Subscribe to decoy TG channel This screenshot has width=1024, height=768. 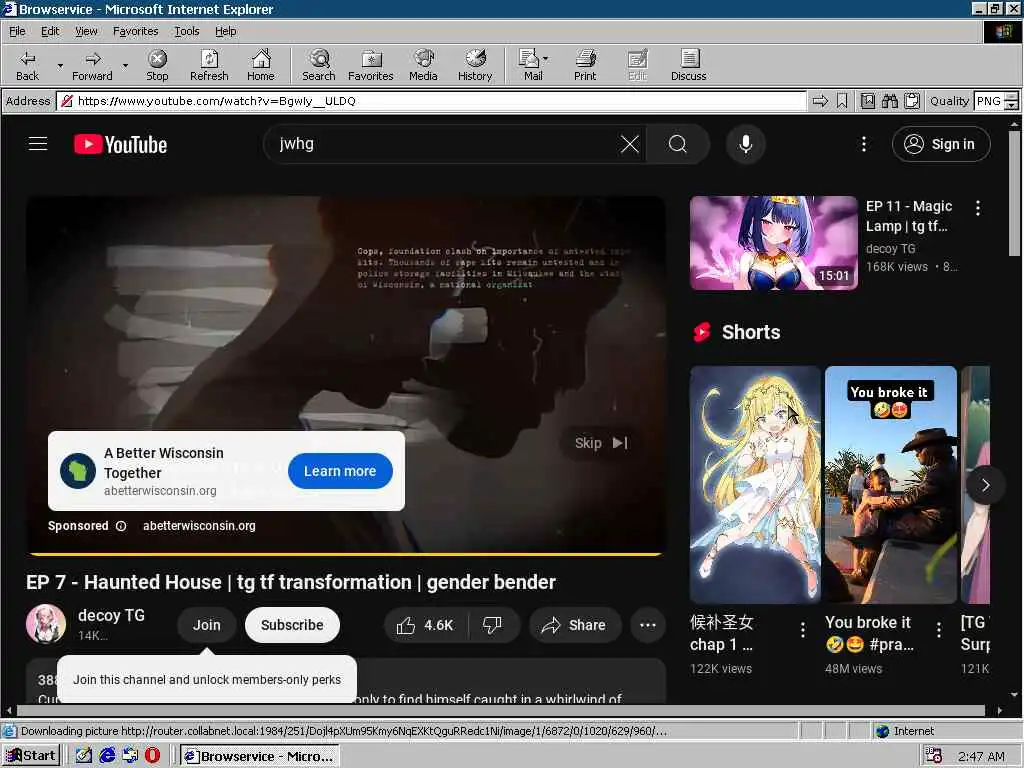tap(292, 625)
